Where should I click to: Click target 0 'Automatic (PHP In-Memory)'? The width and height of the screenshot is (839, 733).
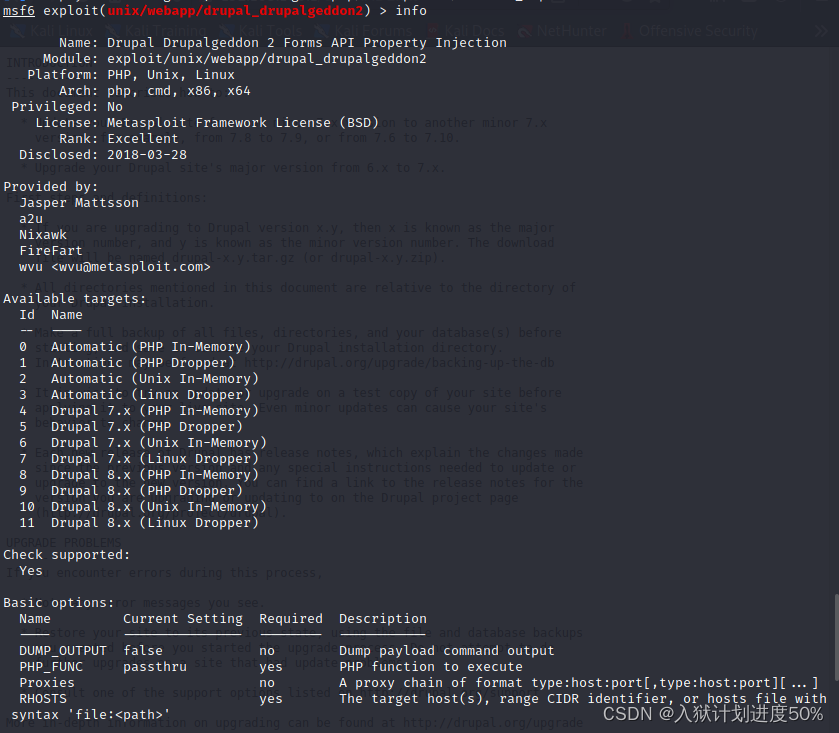(151, 347)
